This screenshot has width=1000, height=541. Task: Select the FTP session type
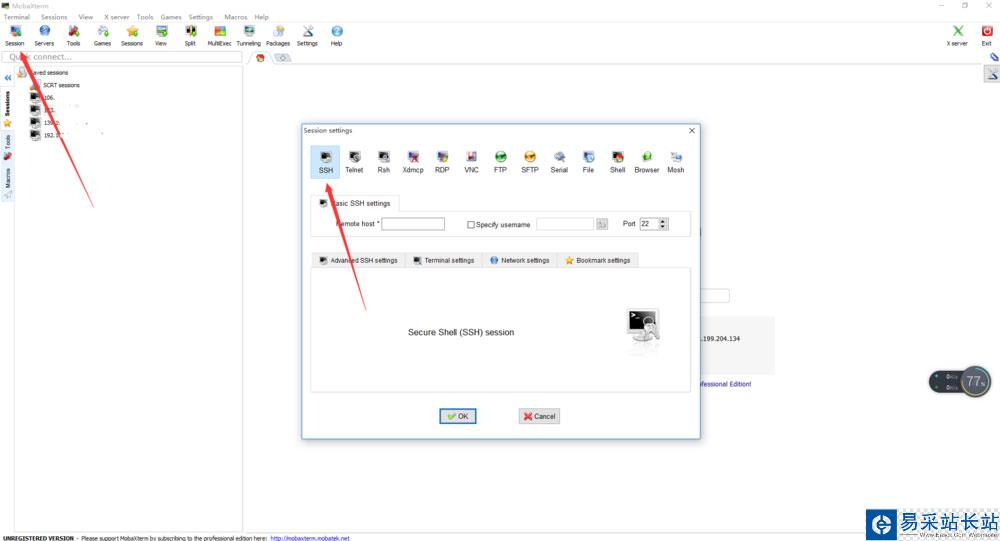[501, 162]
